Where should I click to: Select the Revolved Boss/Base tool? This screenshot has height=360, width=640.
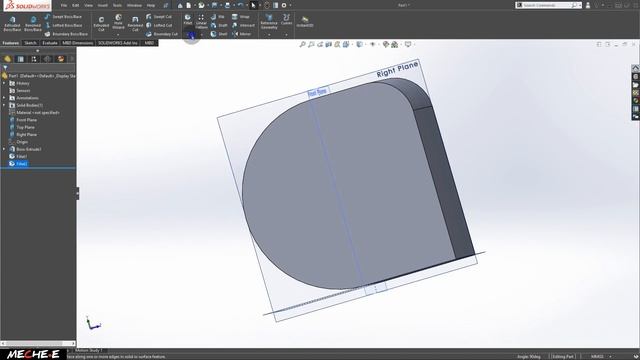coord(33,24)
